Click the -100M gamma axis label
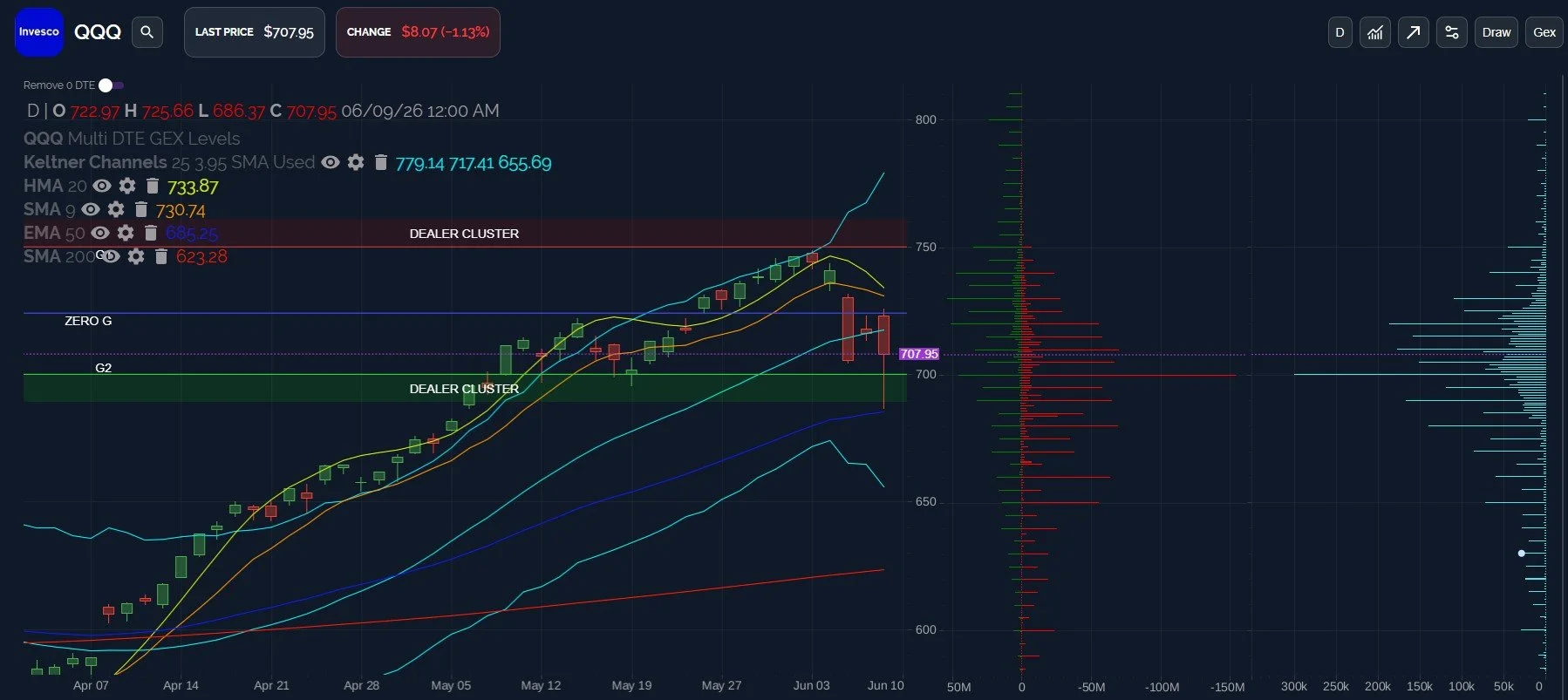The height and width of the screenshot is (700, 1568). point(1162,687)
